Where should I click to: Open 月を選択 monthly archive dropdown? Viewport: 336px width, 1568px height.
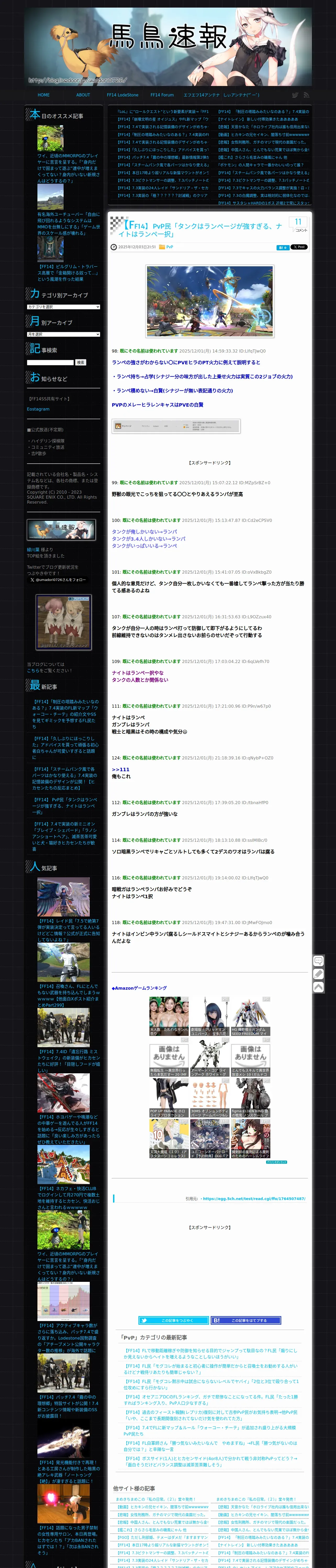pos(63,334)
